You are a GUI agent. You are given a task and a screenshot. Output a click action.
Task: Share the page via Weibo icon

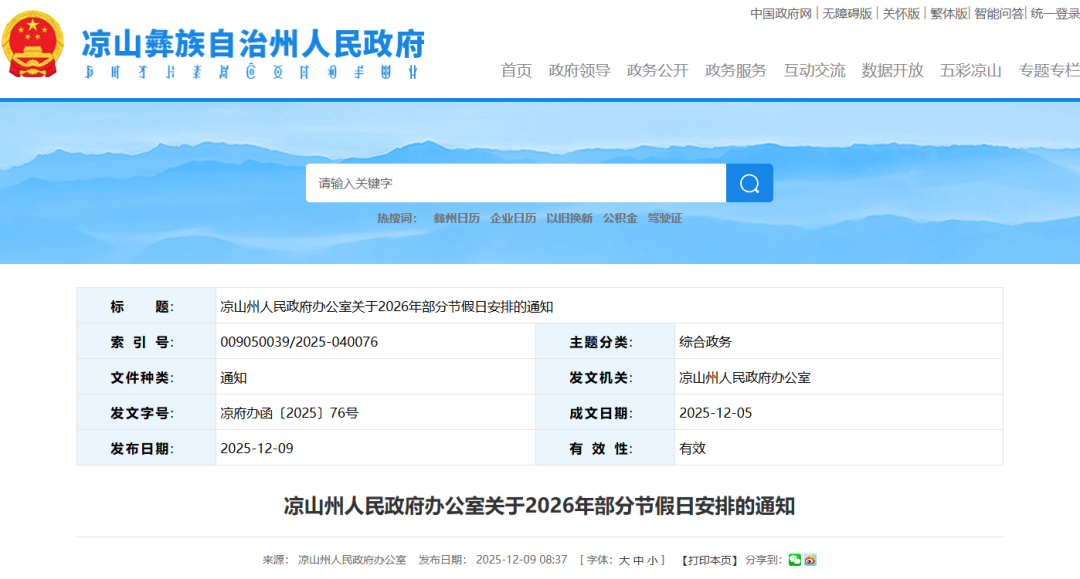click(810, 560)
